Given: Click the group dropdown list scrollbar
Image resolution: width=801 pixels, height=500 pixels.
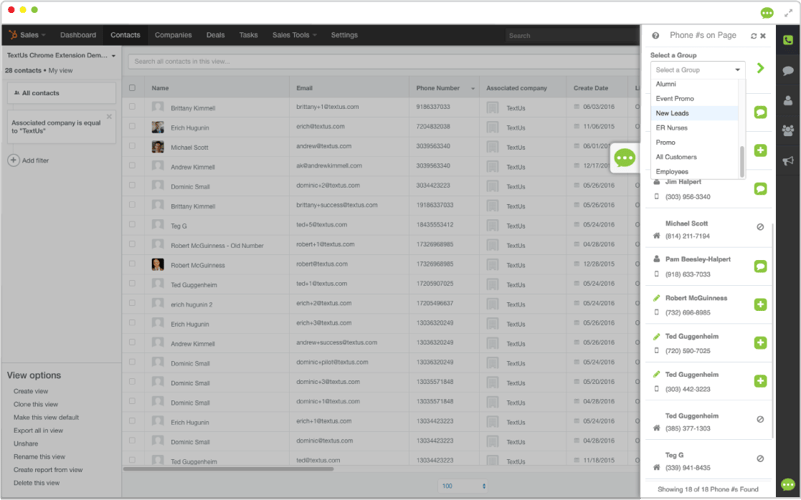Looking at the screenshot, I should [x=742, y=162].
